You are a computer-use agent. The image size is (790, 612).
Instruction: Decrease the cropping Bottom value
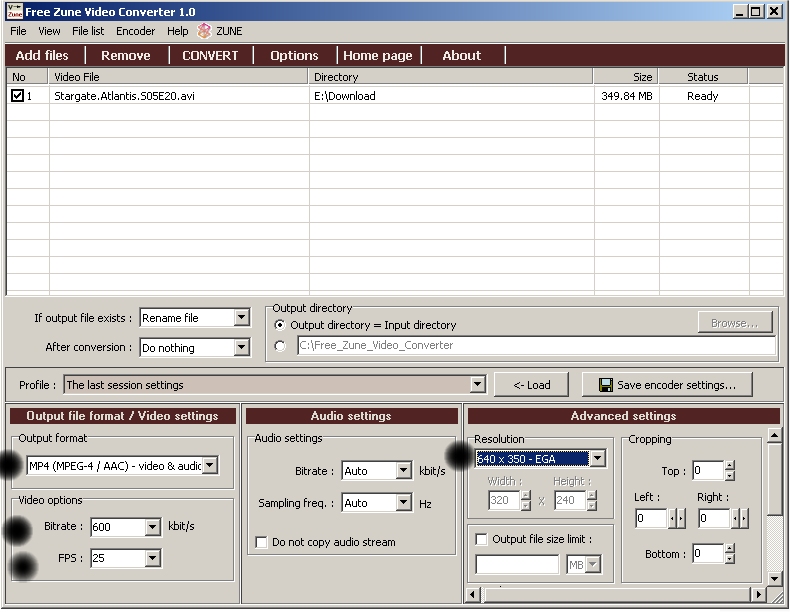[730, 559]
